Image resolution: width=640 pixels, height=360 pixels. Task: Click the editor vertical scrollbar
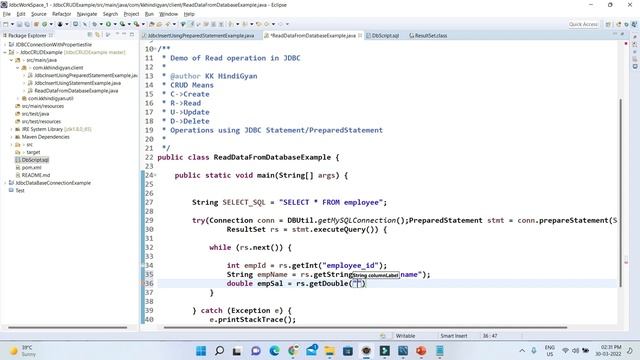pyautogui.click(x=621, y=192)
